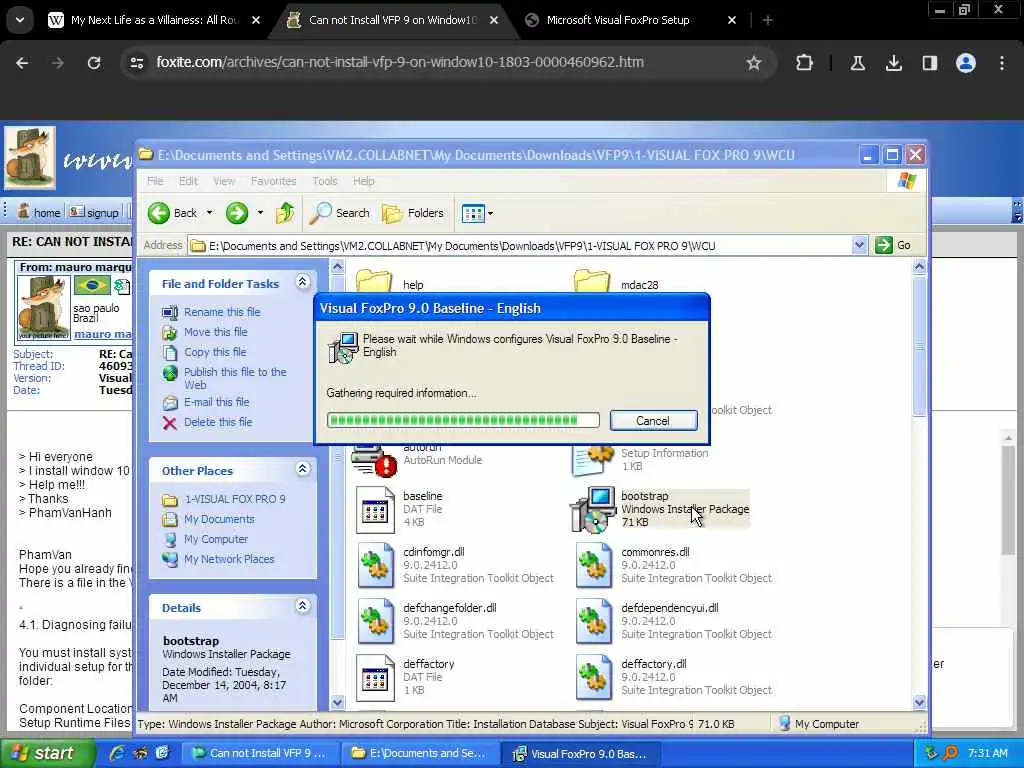The image size is (1024, 768).
Task: Select defdependencyui.dll file icon
Action: click(x=593, y=622)
